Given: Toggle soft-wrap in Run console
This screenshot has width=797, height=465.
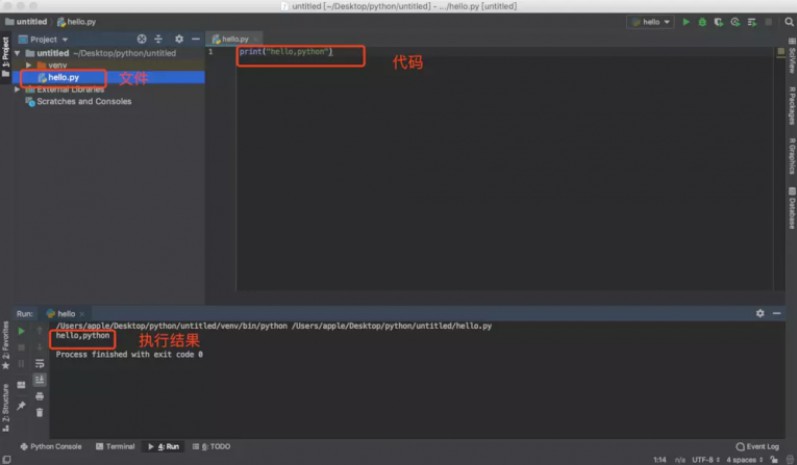Looking at the screenshot, I should 40,364.
